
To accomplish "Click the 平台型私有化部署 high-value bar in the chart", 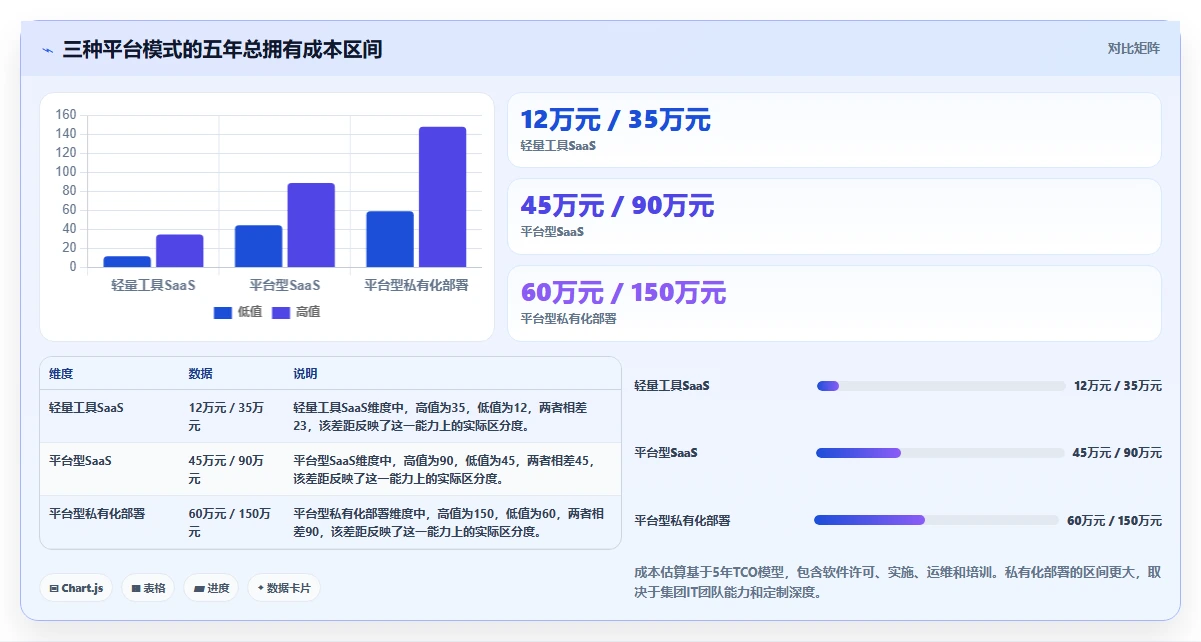I will tap(443, 197).
